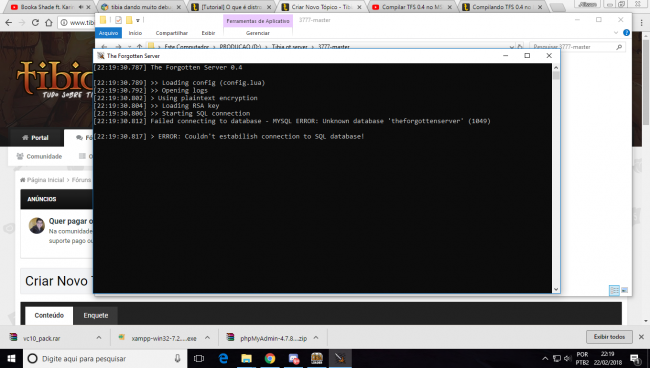Go to Chrome home page
The image size is (650, 368).
tap(49, 22)
